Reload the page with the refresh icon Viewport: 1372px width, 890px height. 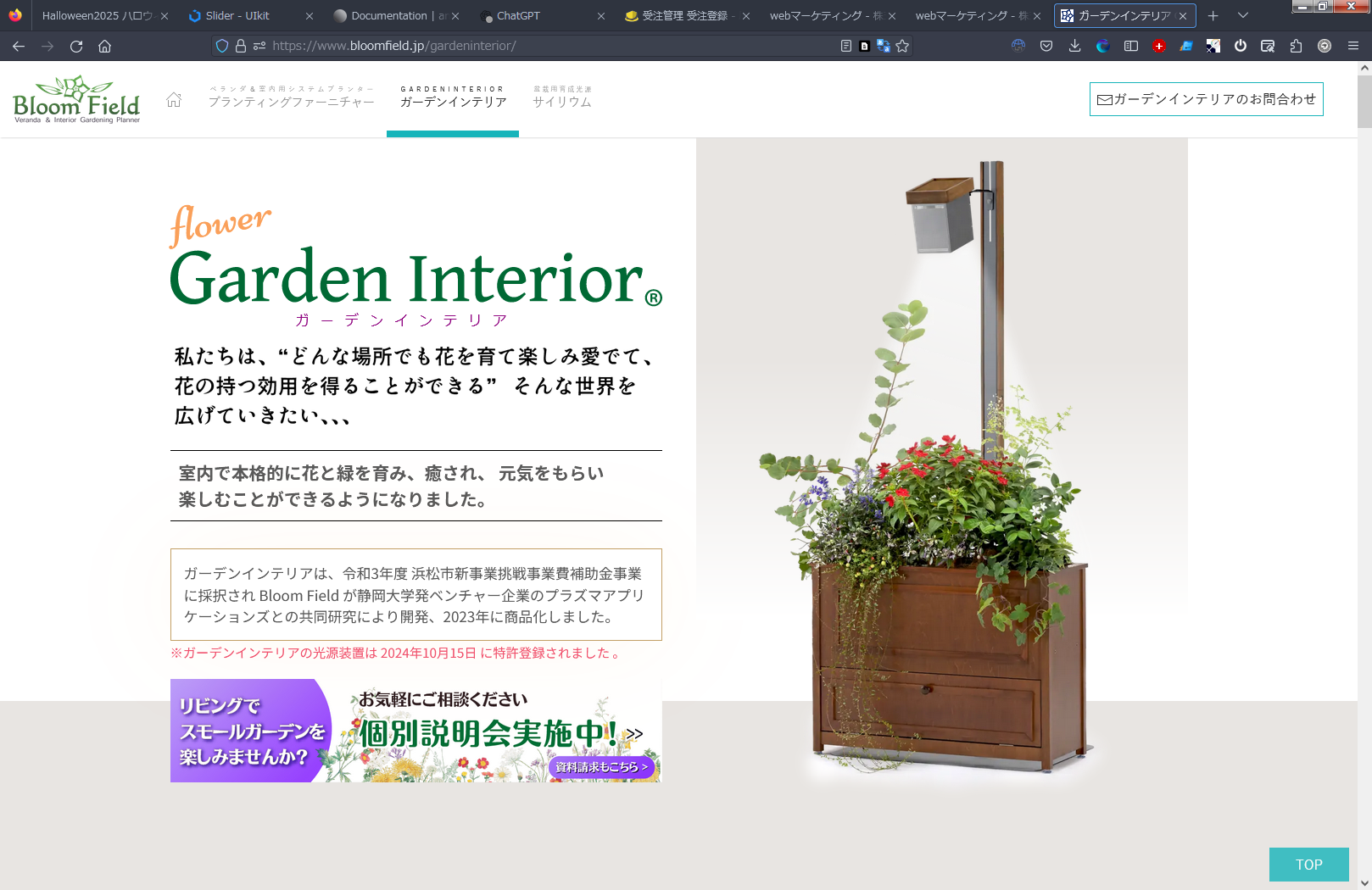pyautogui.click(x=76, y=46)
